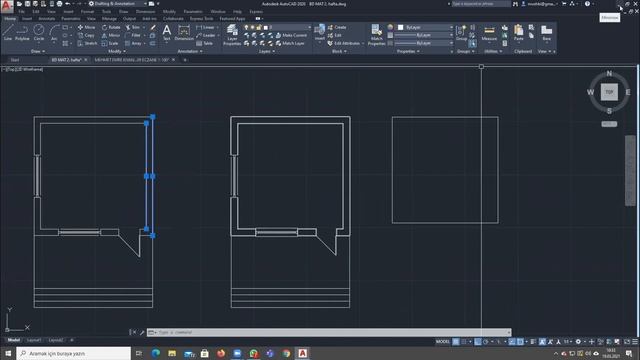Click the Rotate tool

click(x=111, y=27)
